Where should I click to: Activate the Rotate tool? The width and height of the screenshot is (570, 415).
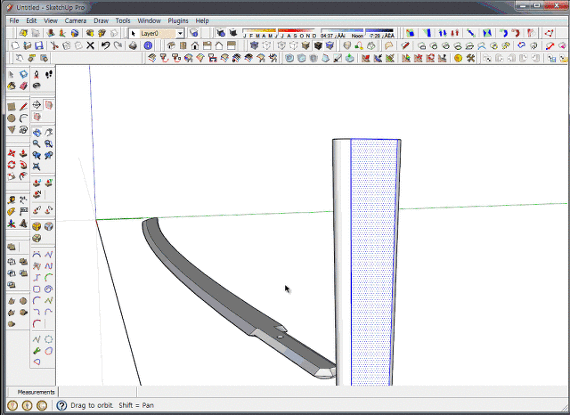[11, 165]
